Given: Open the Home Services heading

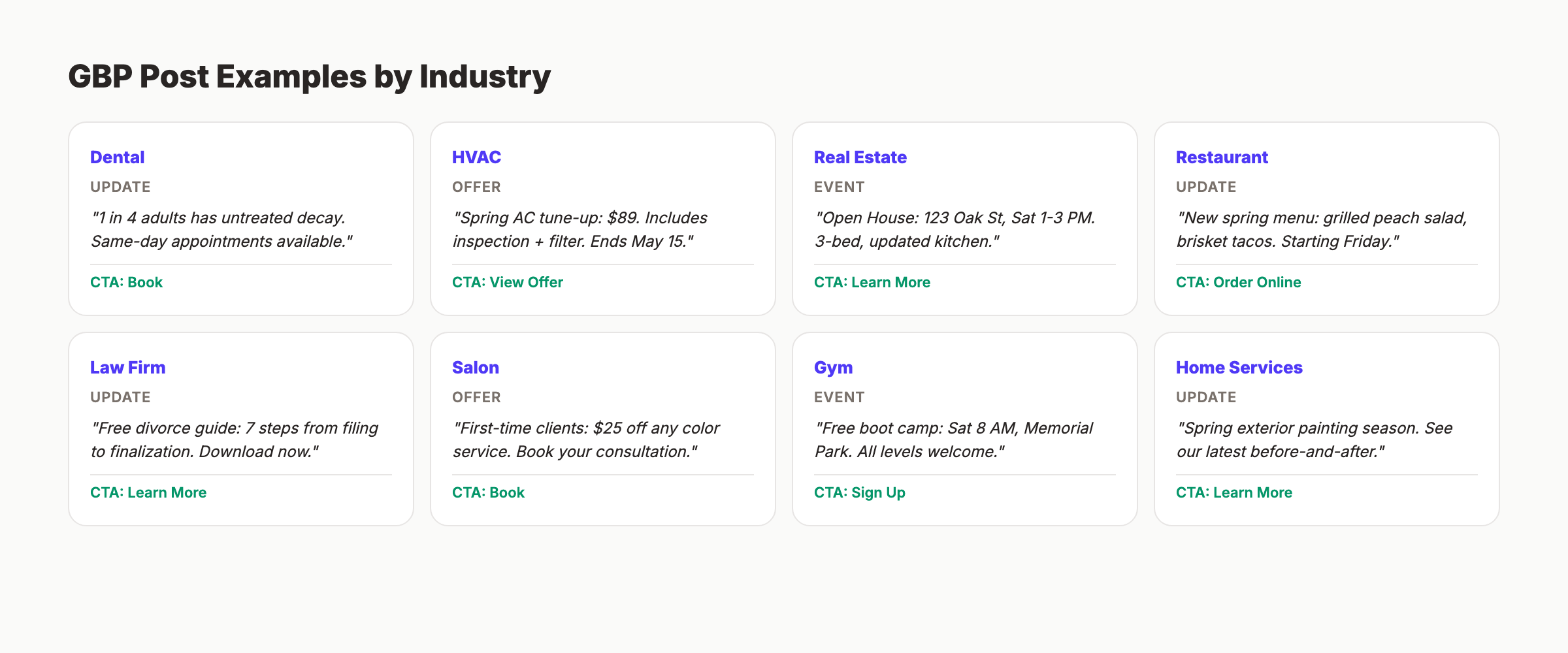Looking at the screenshot, I should (x=1239, y=367).
